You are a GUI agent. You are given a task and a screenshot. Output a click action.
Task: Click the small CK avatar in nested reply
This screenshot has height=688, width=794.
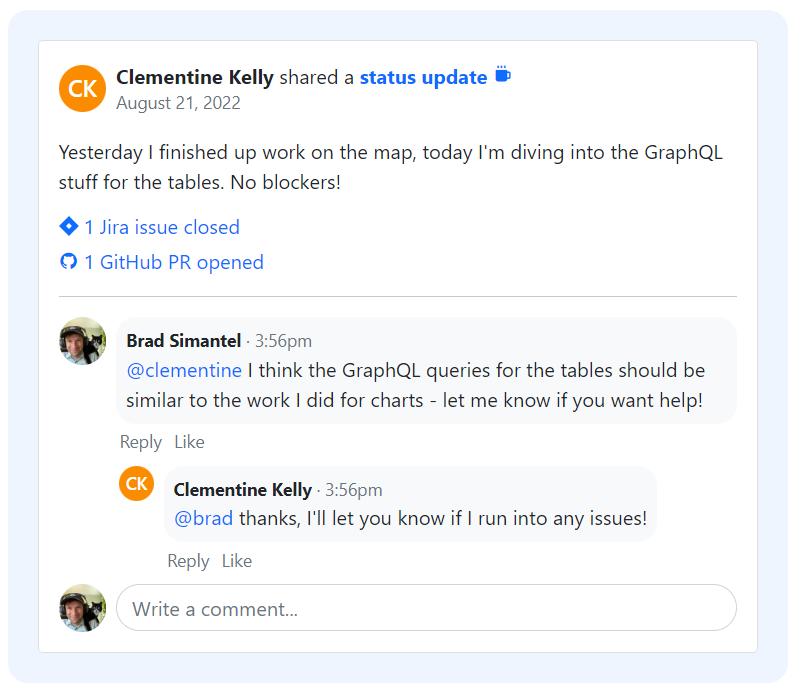click(137, 484)
